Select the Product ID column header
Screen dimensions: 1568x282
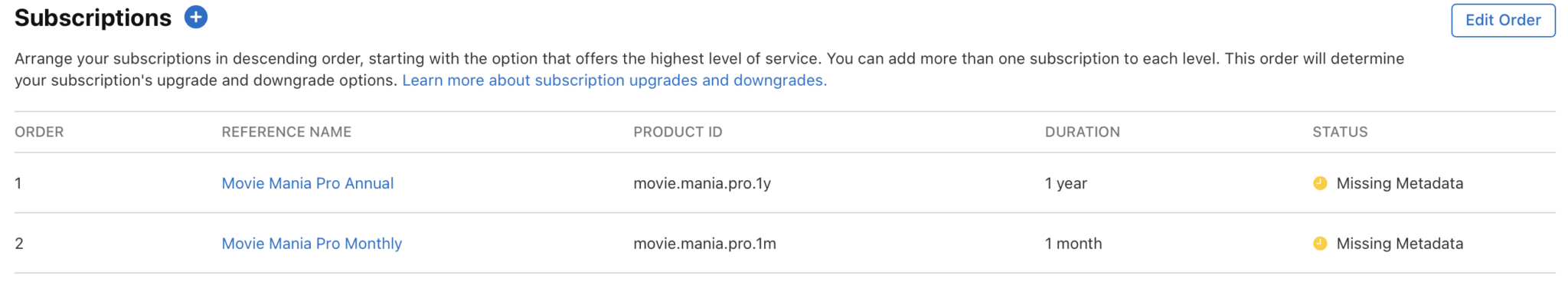coord(678,132)
